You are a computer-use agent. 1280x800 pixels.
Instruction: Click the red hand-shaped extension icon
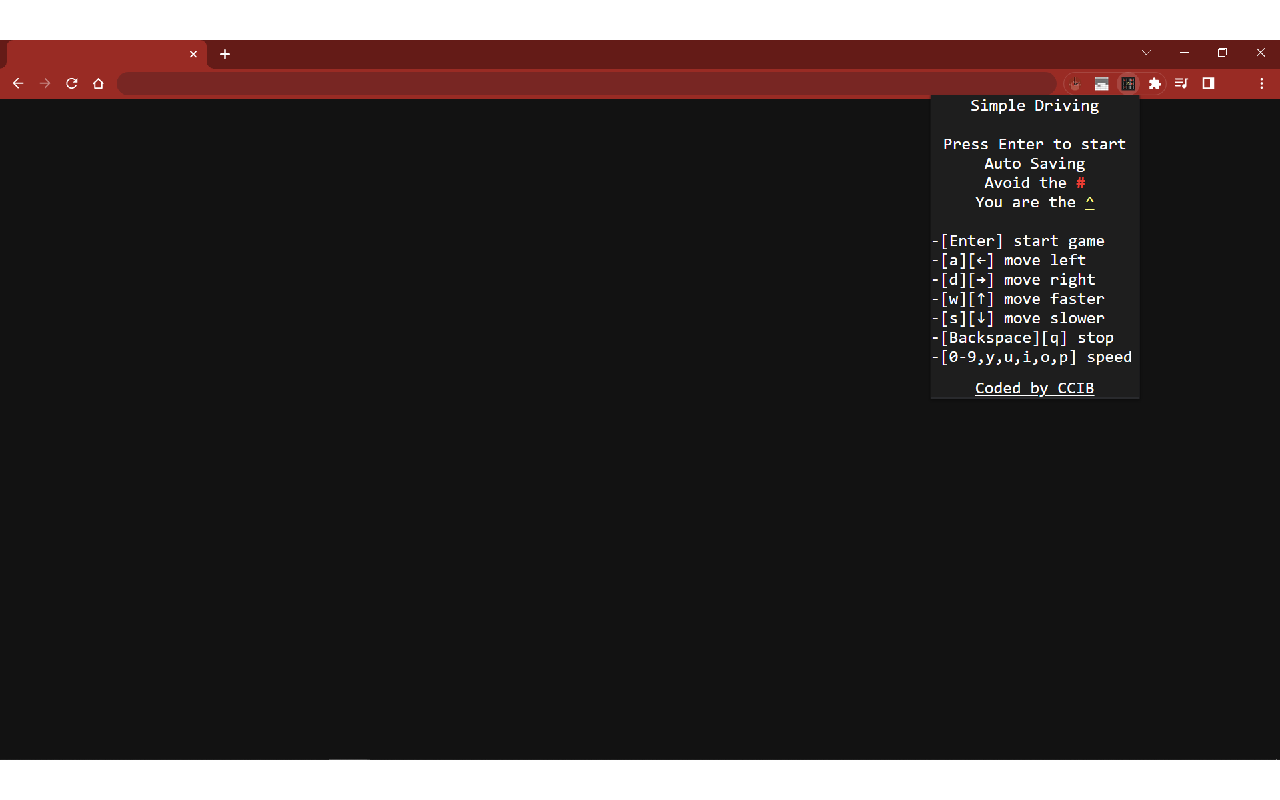pyautogui.click(x=1075, y=84)
